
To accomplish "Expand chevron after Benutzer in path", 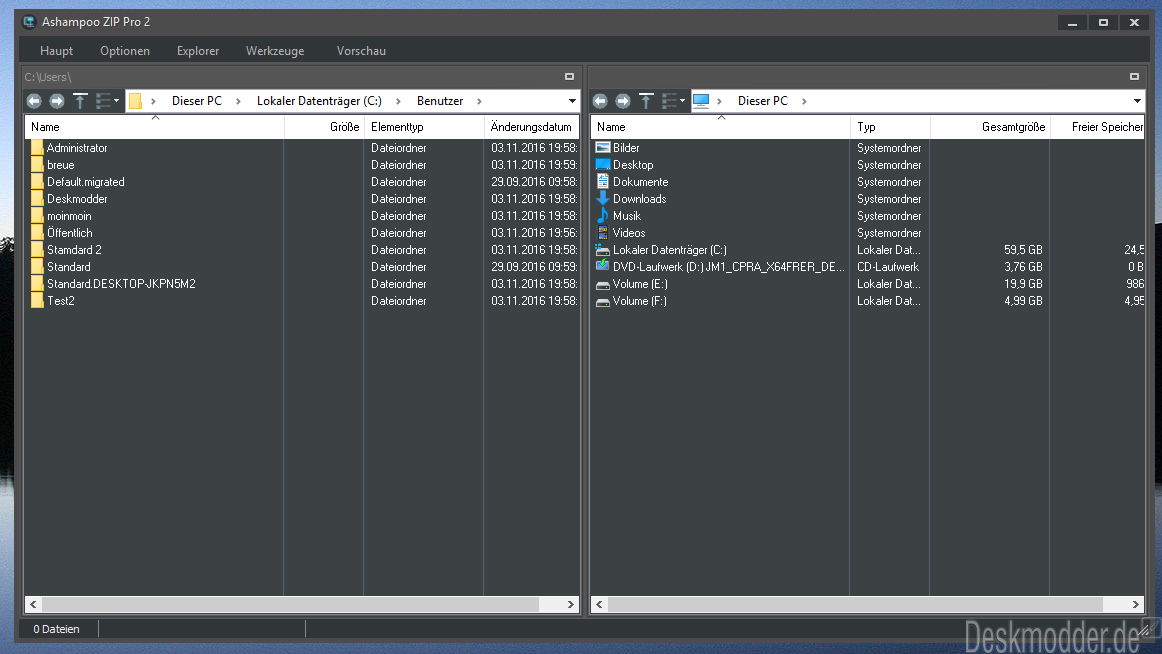I will 479,101.
